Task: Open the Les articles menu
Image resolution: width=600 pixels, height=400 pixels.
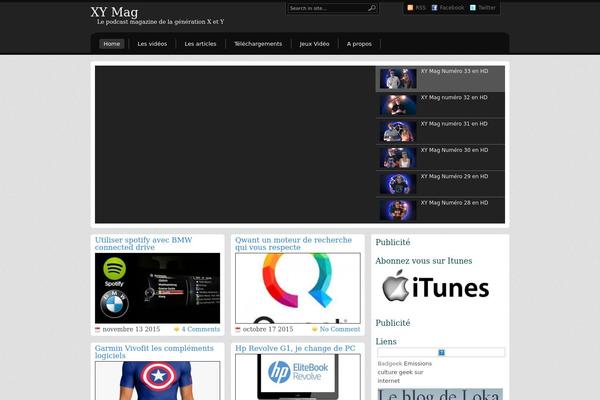Action: 200,44
